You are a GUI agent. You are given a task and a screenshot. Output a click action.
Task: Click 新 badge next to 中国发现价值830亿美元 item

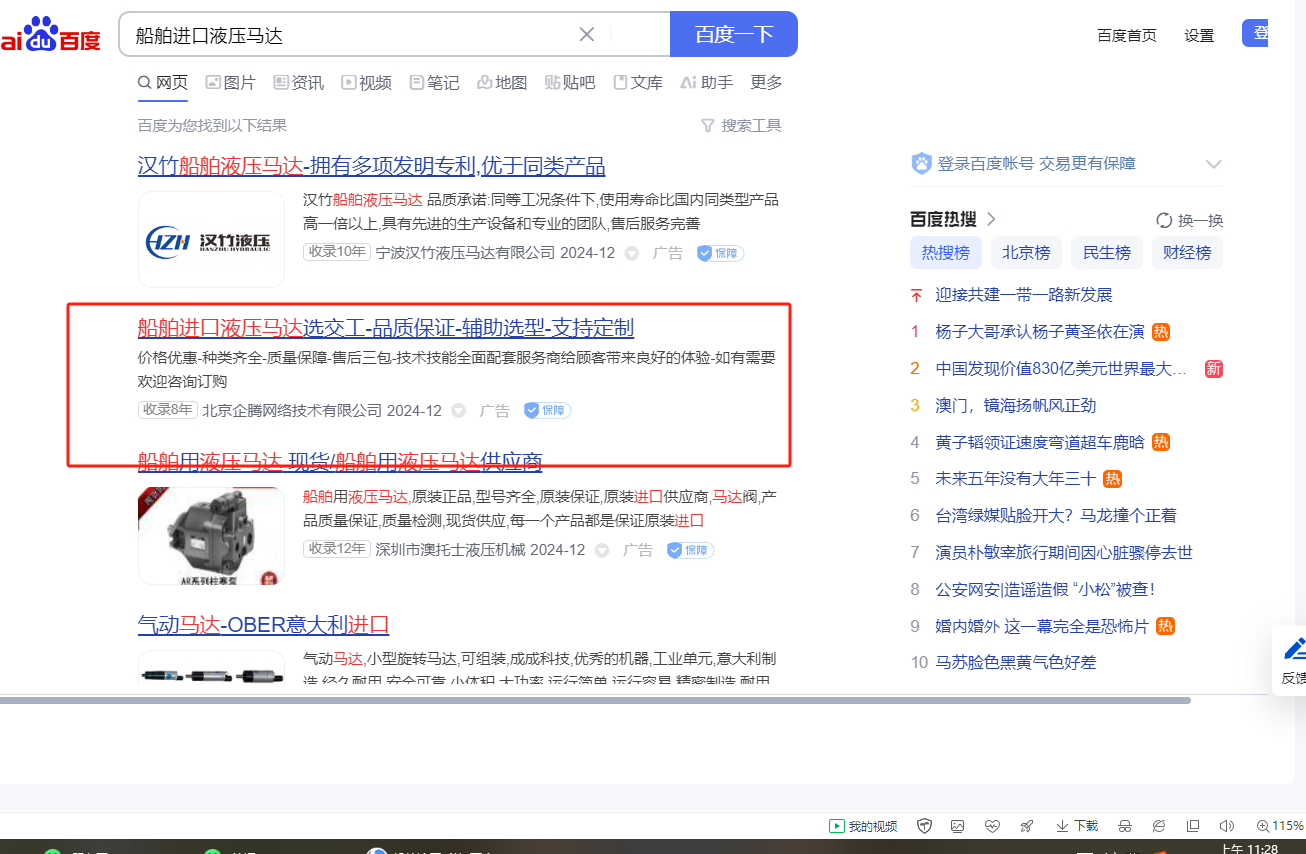(1213, 369)
